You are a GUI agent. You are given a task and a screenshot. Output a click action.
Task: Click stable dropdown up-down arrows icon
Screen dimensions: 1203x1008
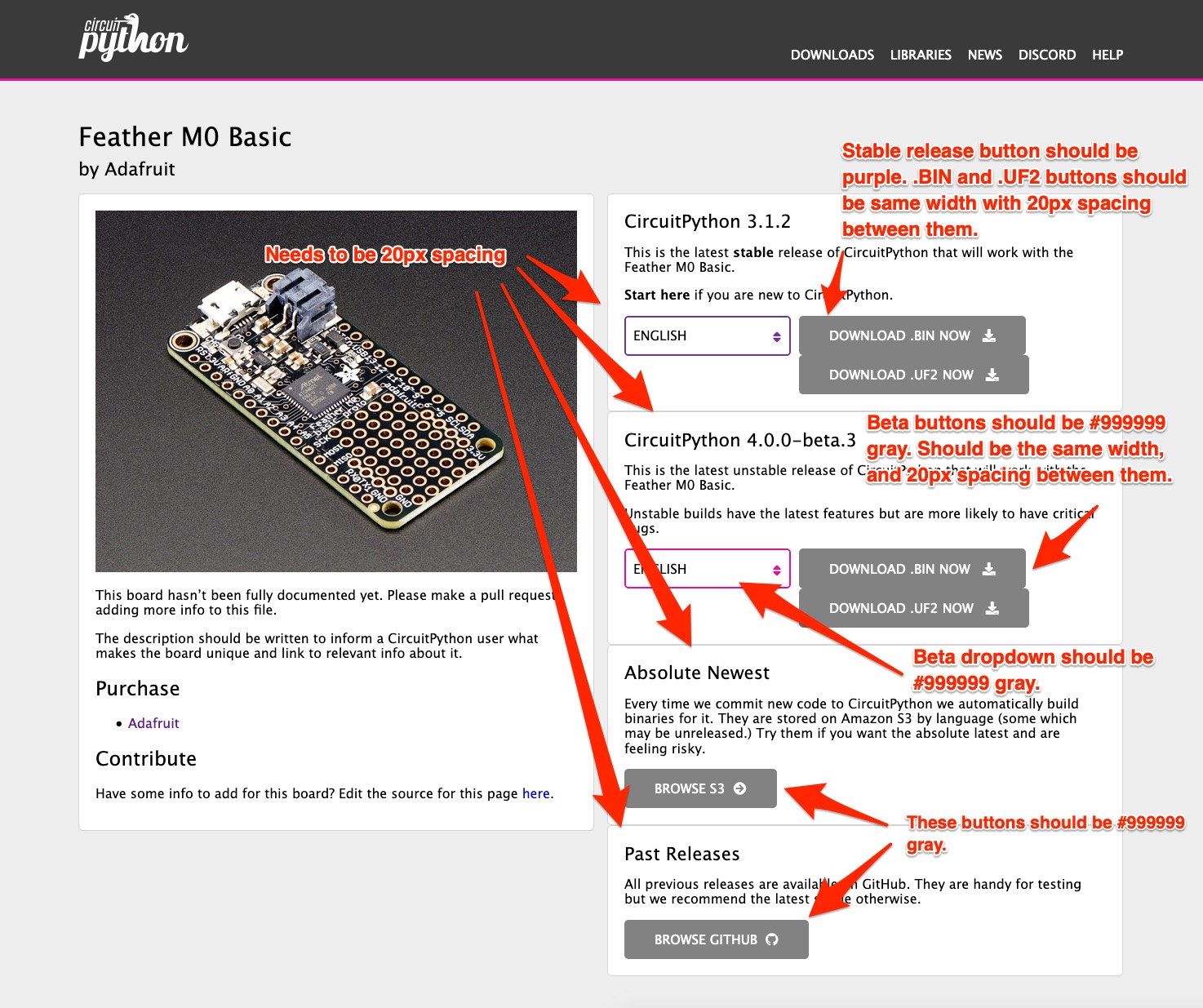[777, 336]
